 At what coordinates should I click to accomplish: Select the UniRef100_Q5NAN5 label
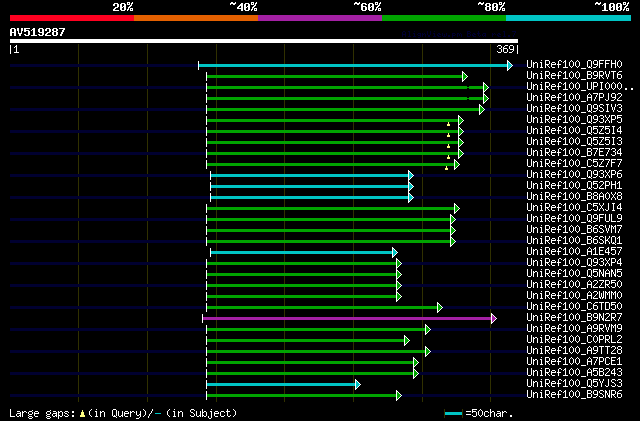click(x=574, y=274)
